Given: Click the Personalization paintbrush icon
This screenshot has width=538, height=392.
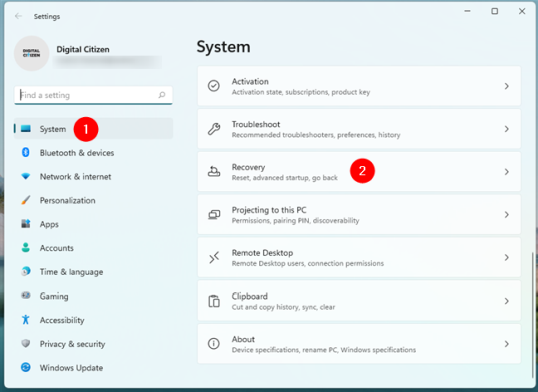Looking at the screenshot, I should 26,200.
